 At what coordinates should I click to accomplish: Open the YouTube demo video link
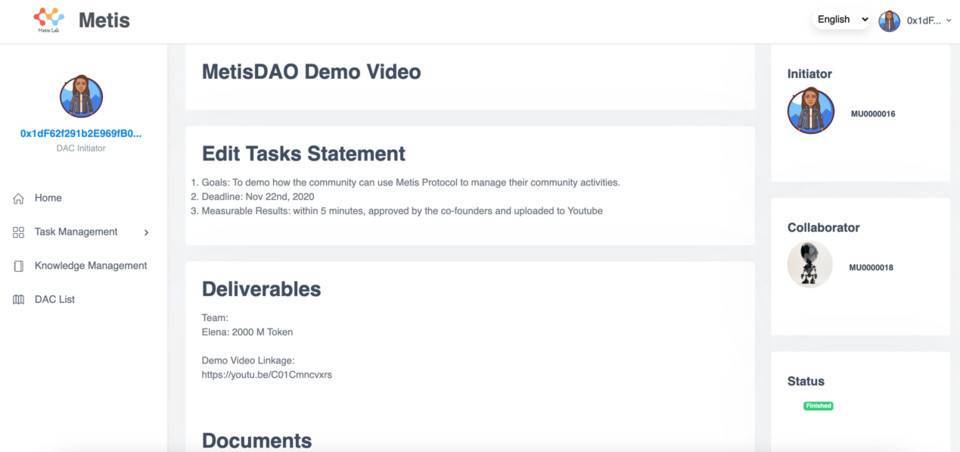coord(267,374)
